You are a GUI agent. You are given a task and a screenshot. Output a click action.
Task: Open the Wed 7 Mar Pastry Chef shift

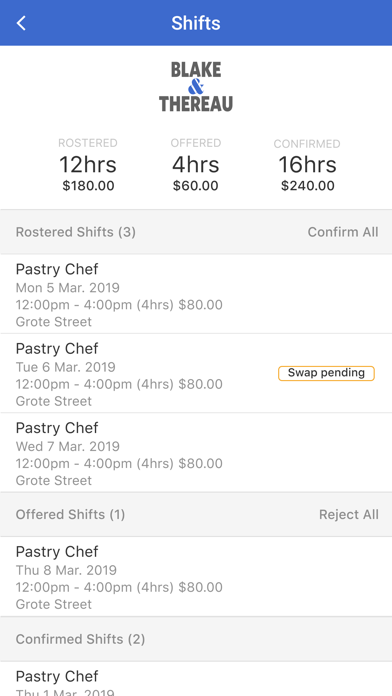pos(196,453)
